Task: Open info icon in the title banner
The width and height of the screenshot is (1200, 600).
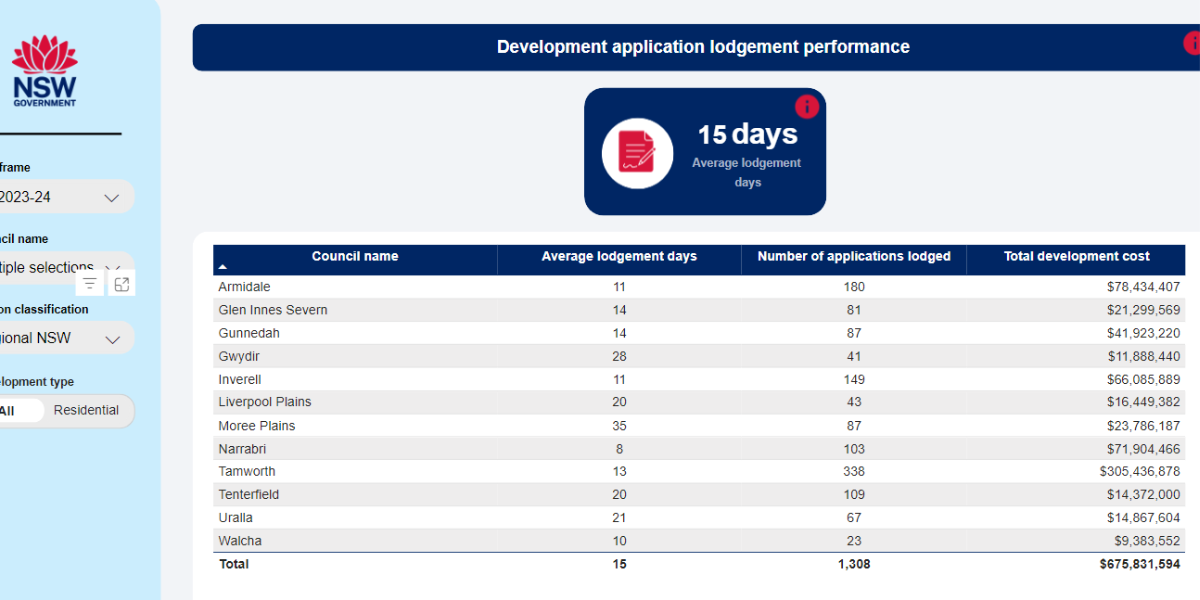Action: click(1192, 43)
